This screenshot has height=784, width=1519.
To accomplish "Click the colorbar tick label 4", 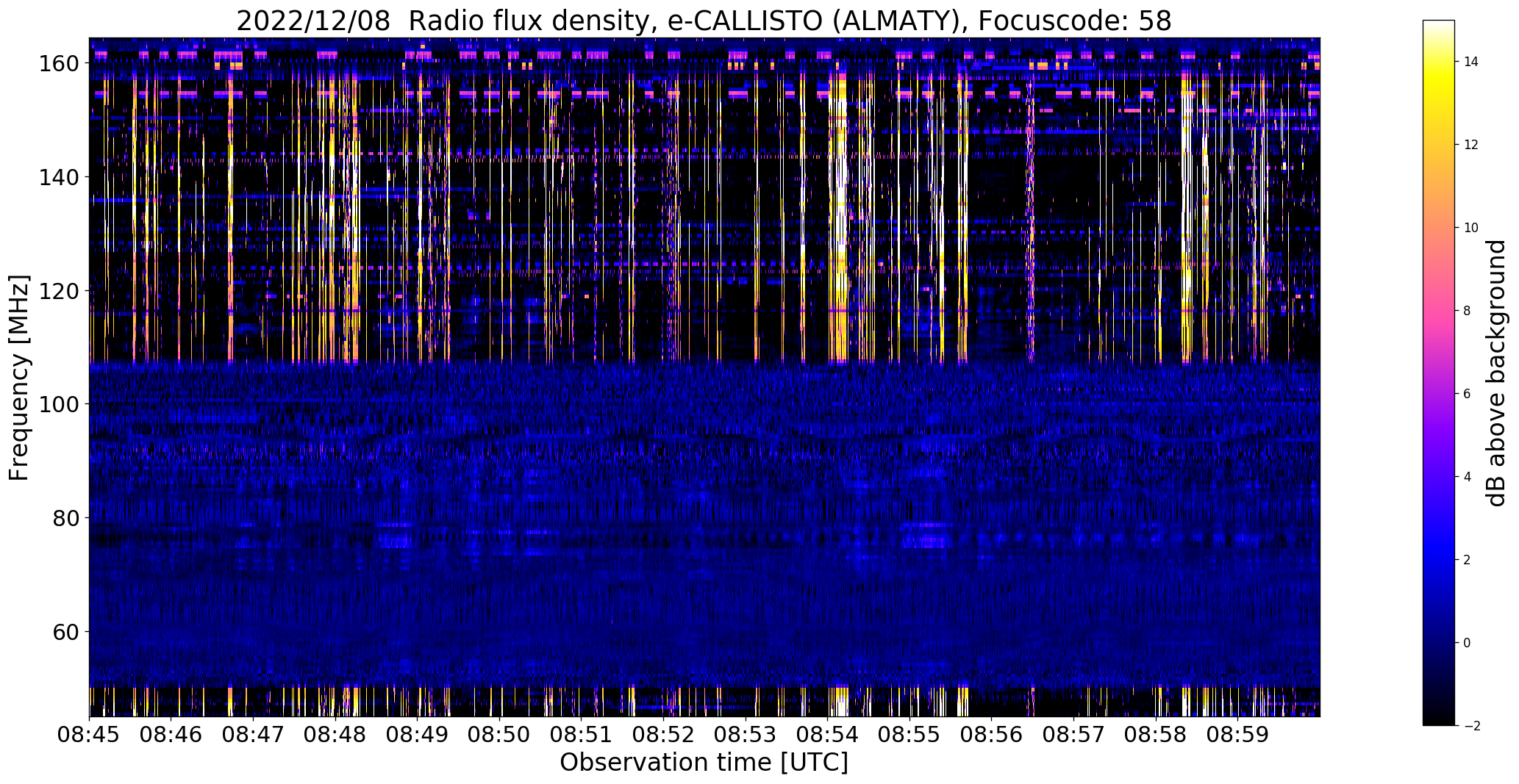I will tap(1468, 477).
